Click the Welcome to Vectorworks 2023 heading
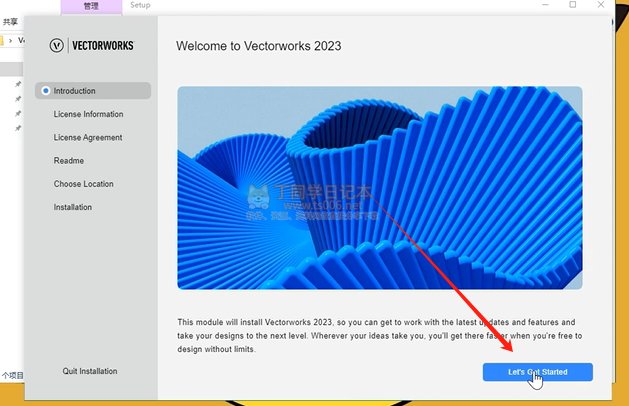629x406 pixels. (259, 46)
